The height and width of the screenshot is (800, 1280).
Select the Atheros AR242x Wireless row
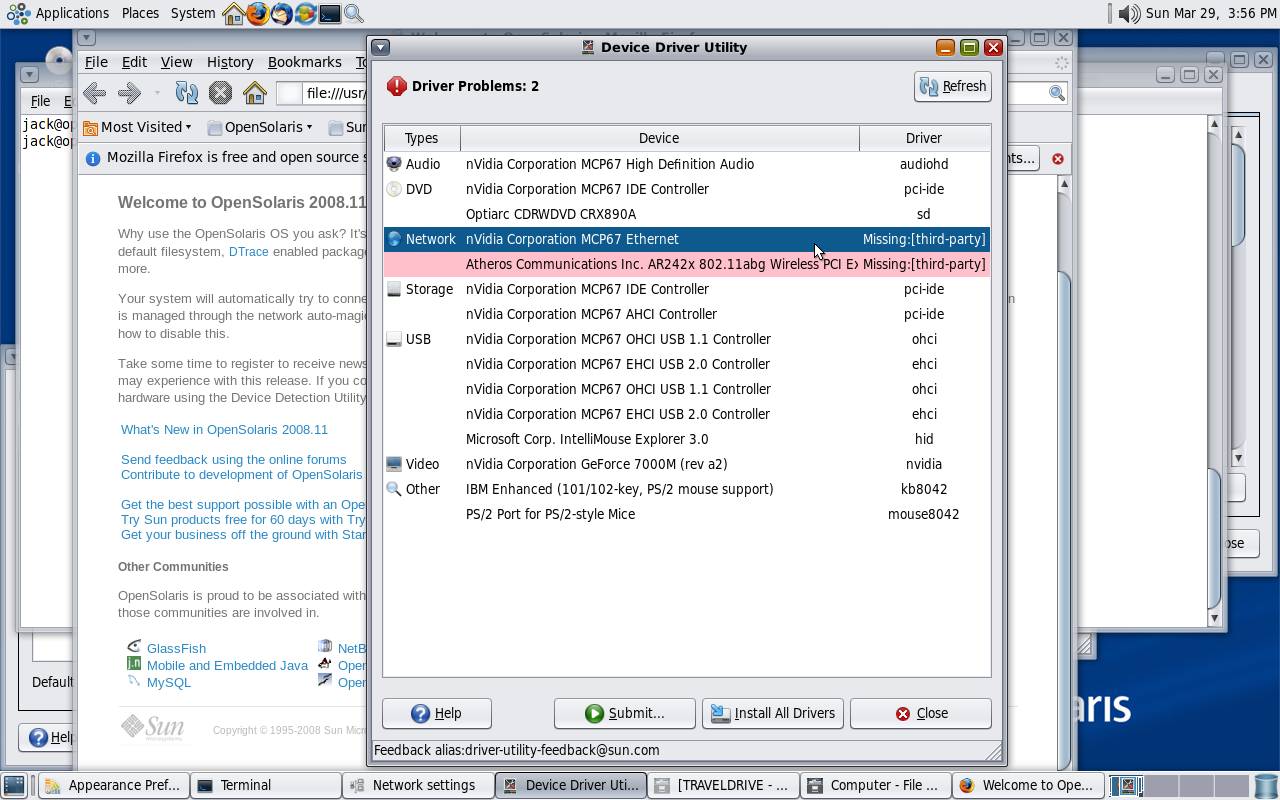687,264
